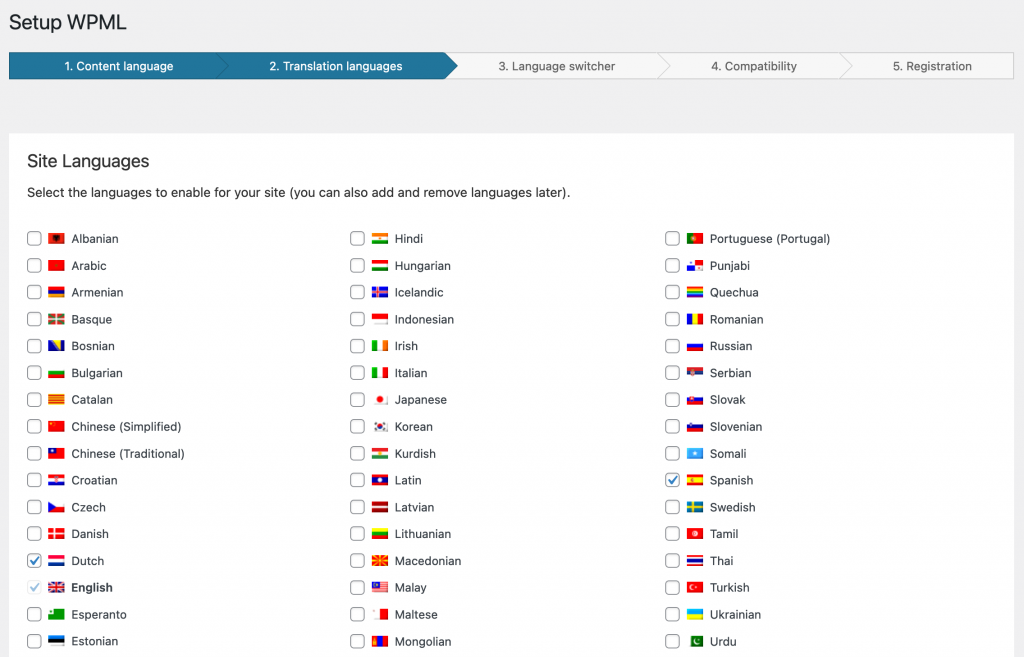Uncheck the Dutch language checkbox
The image size is (1024, 657).
pyautogui.click(x=34, y=561)
